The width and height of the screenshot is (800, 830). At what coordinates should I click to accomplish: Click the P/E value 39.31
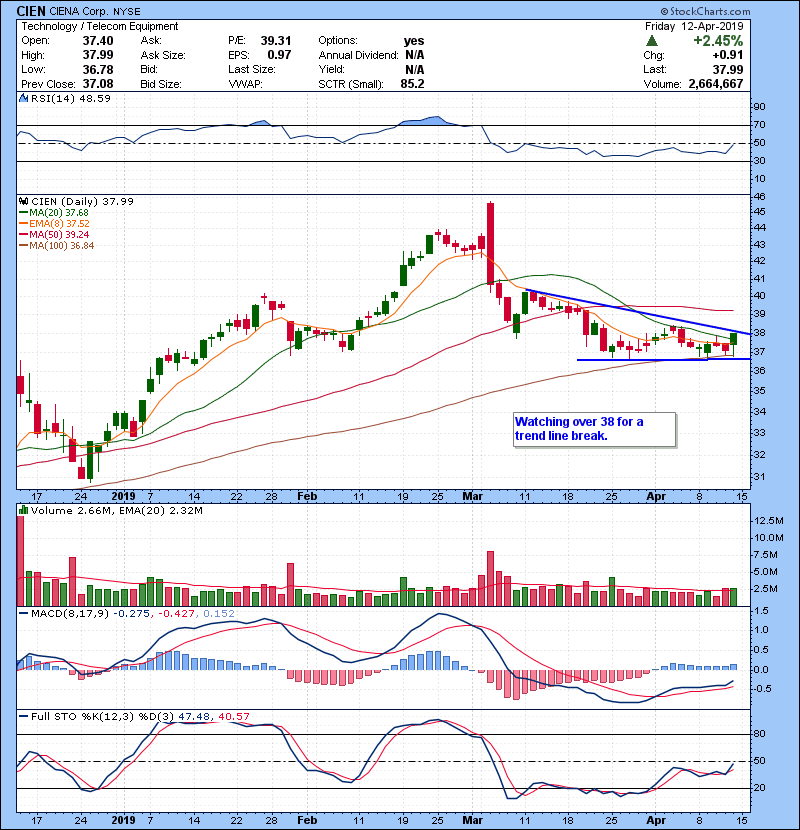pyautogui.click(x=276, y=40)
